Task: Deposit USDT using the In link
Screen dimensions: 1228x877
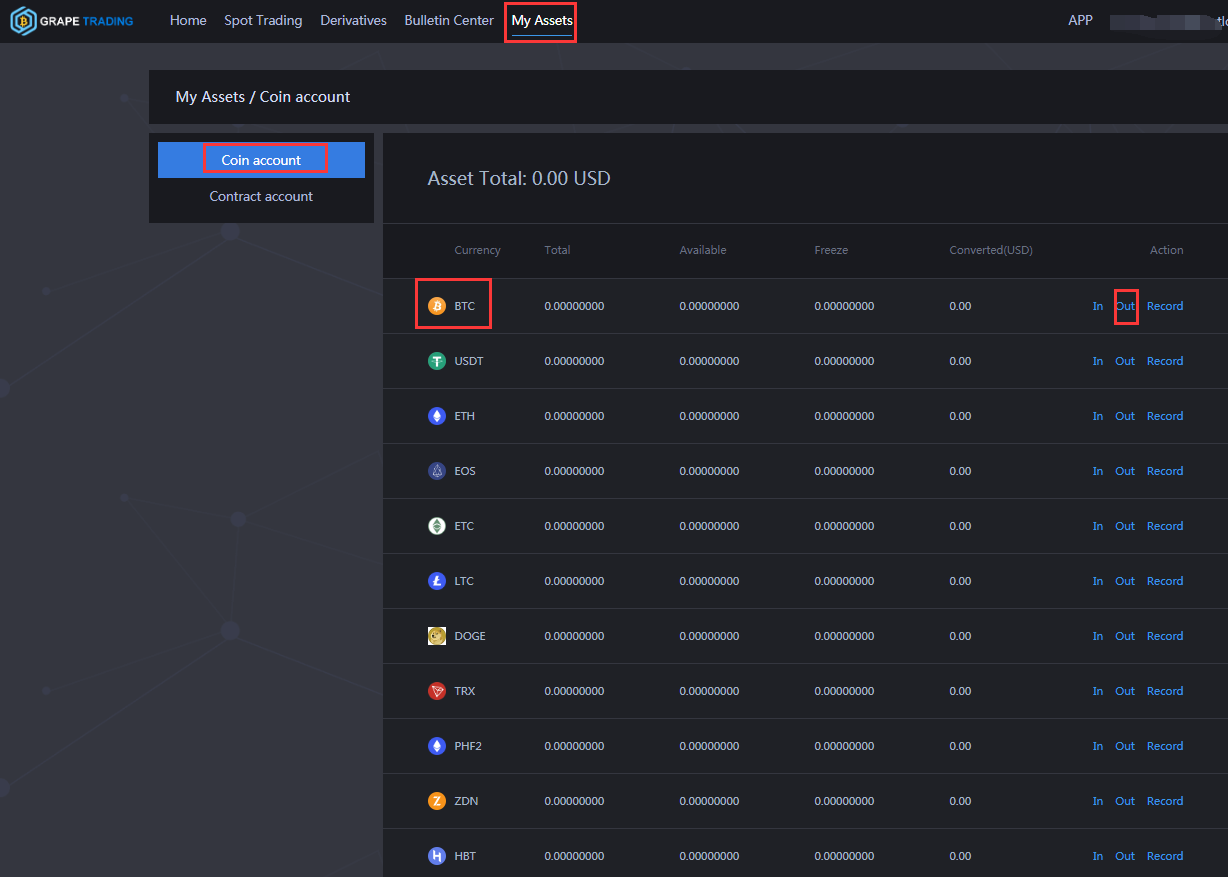Action: (x=1098, y=361)
